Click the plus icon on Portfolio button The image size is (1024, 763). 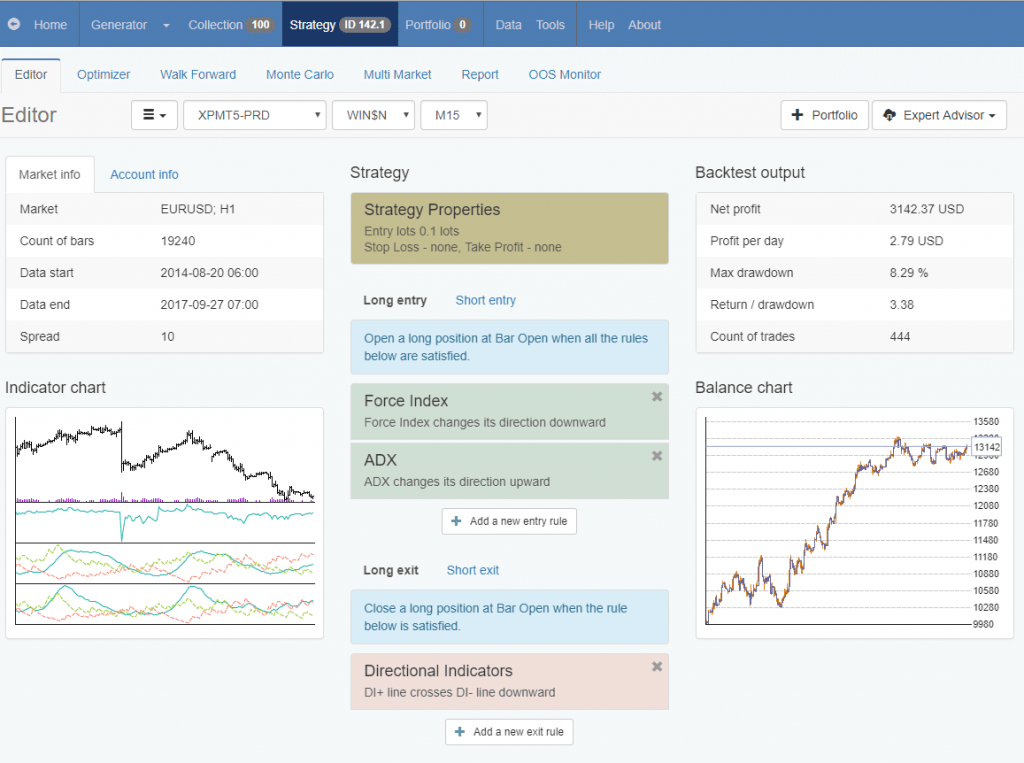point(798,115)
